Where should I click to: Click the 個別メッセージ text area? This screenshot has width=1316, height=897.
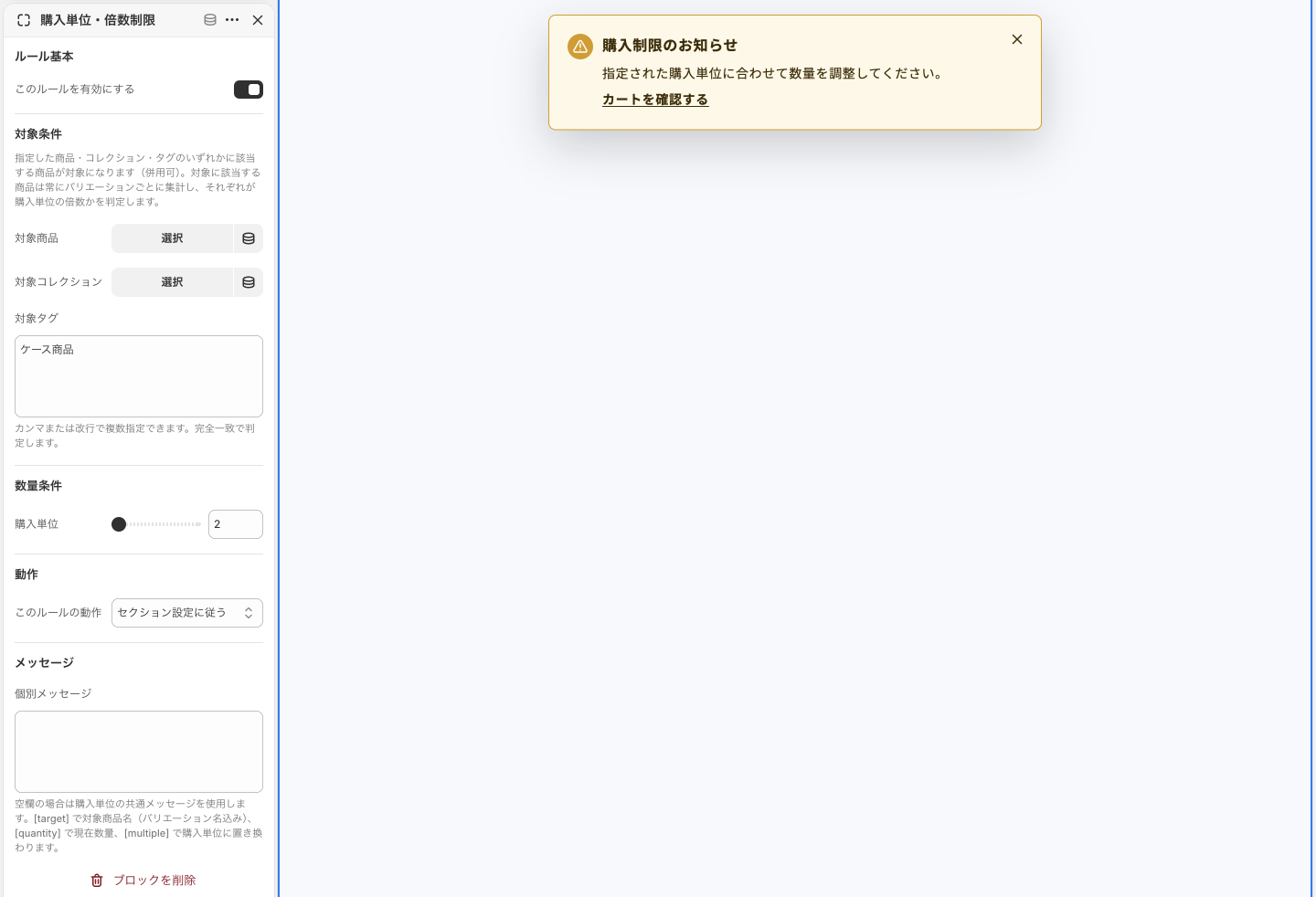click(x=139, y=752)
